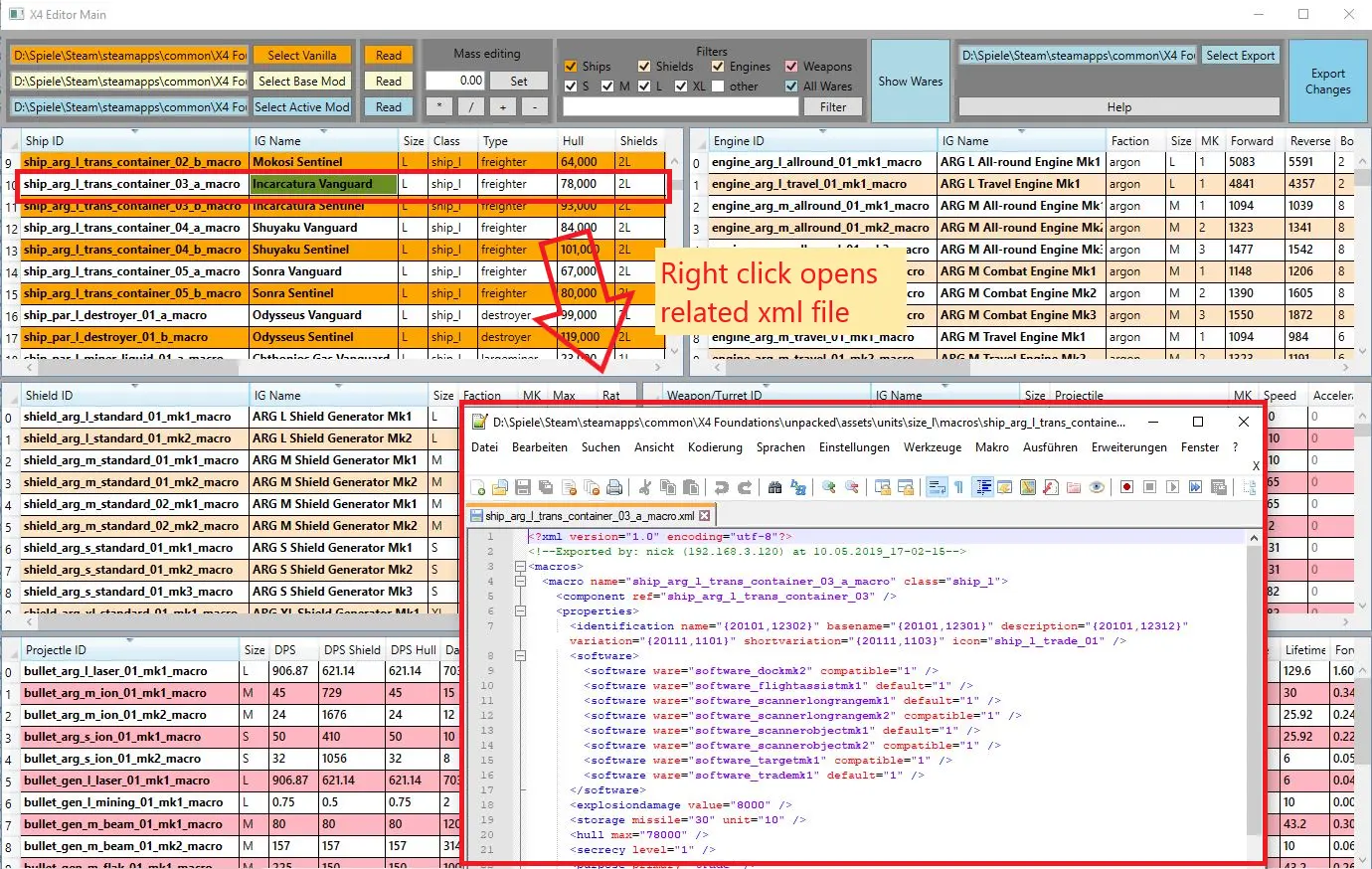Toggle the Ships filter checkbox
The image size is (1372, 869).
pos(571,67)
